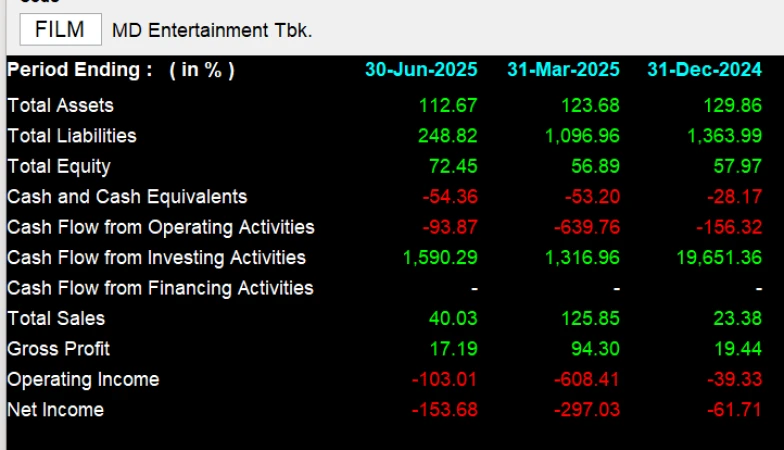Select the Total Liabilities row label
Screen dimensions: 784x450
[x=72, y=135]
